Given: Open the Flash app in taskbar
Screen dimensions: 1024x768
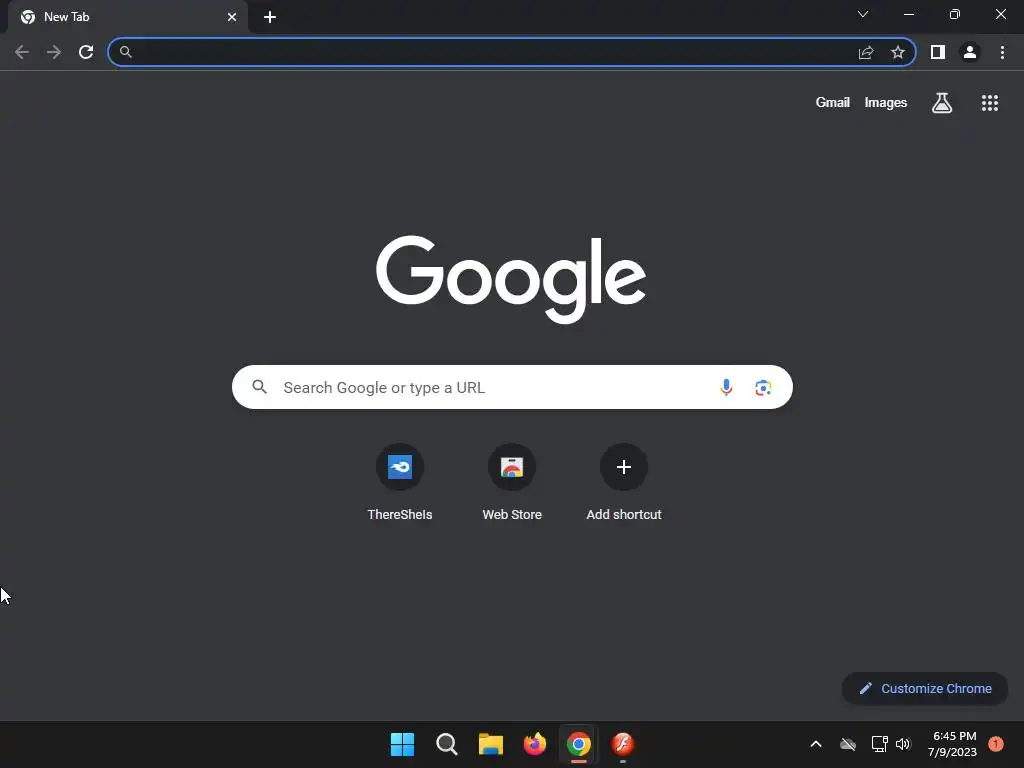Looking at the screenshot, I should point(622,744).
